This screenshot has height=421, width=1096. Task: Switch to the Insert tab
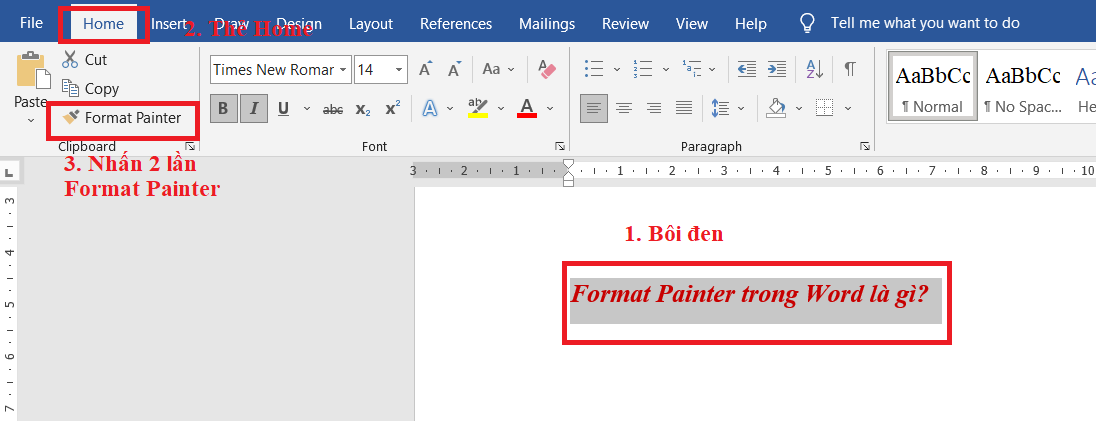pos(168,24)
